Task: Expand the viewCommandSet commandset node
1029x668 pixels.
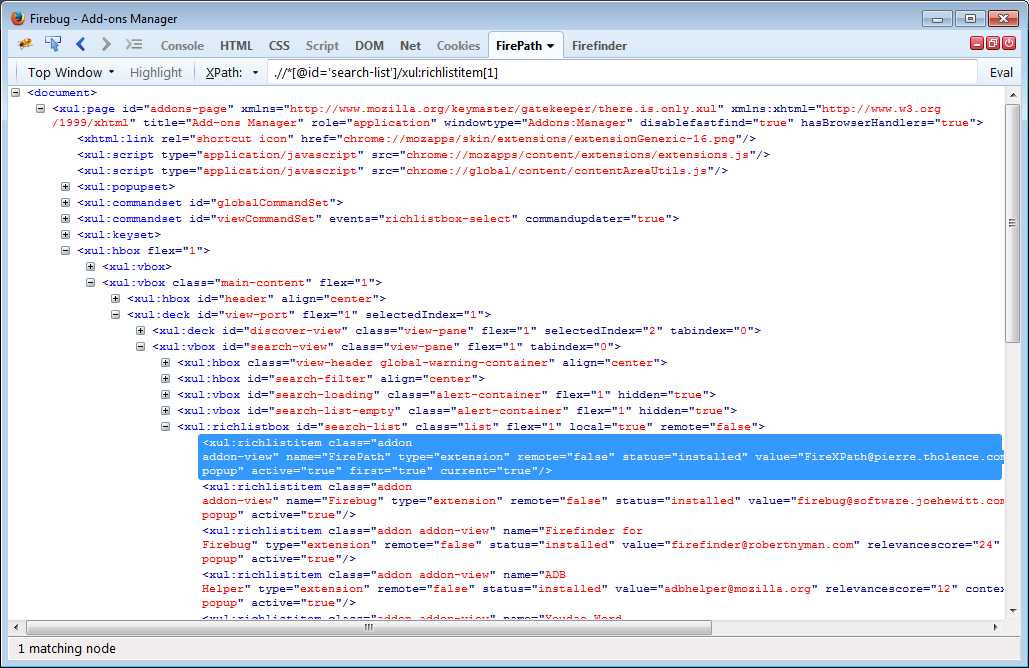Action: click(66, 219)
